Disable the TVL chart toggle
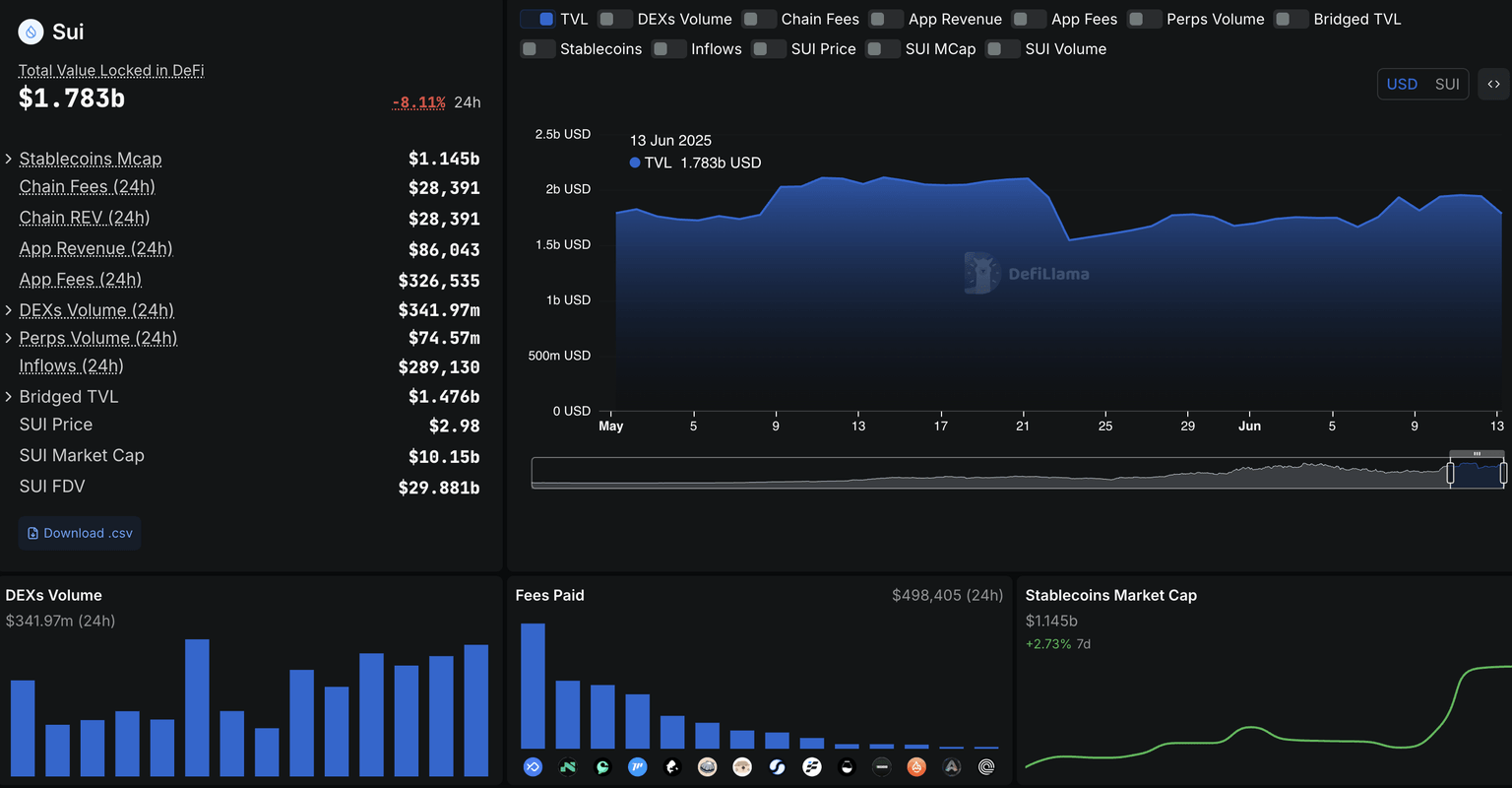Image resolution: width=1512 pixels, height=788 pixels. point(537,20)
